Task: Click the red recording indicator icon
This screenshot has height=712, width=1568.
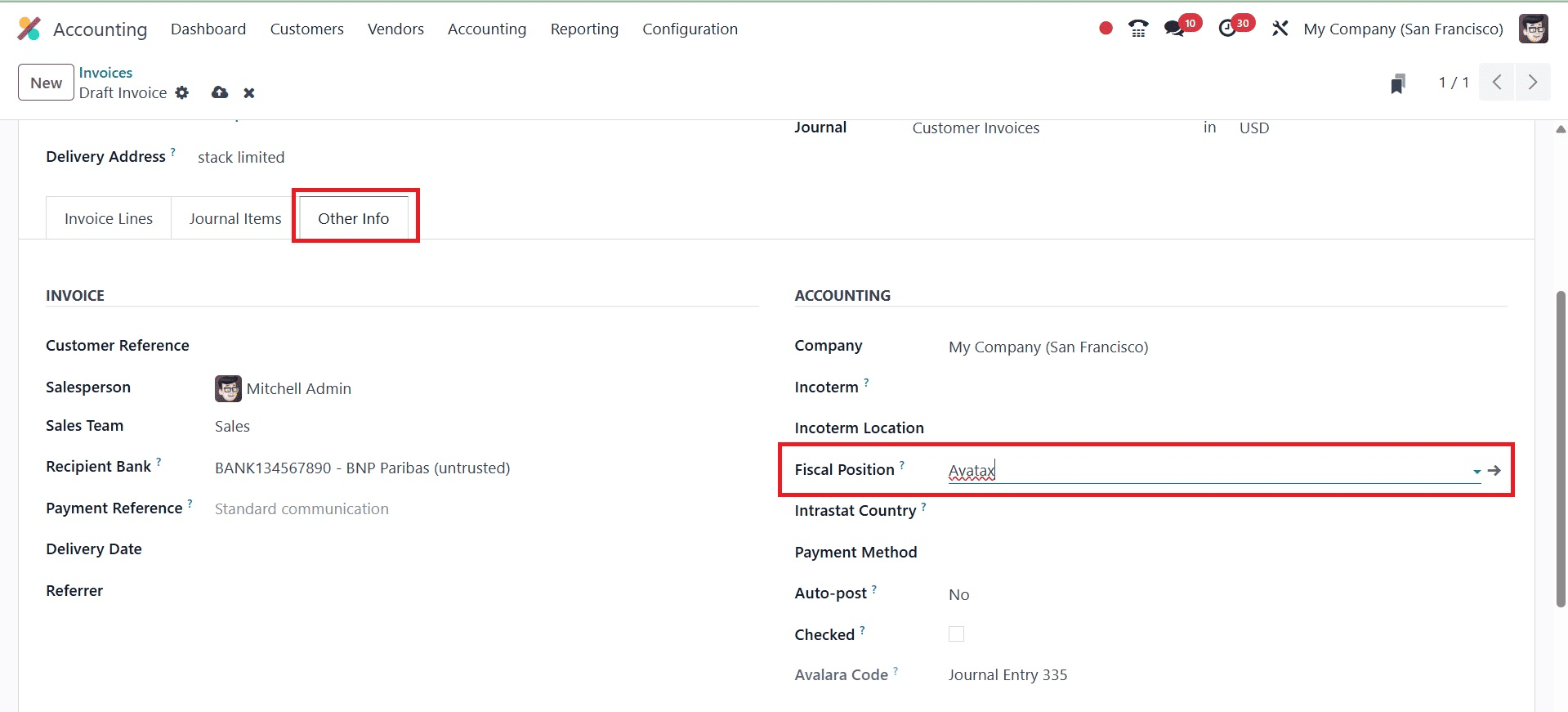Action: click(x=1106, y=29)
